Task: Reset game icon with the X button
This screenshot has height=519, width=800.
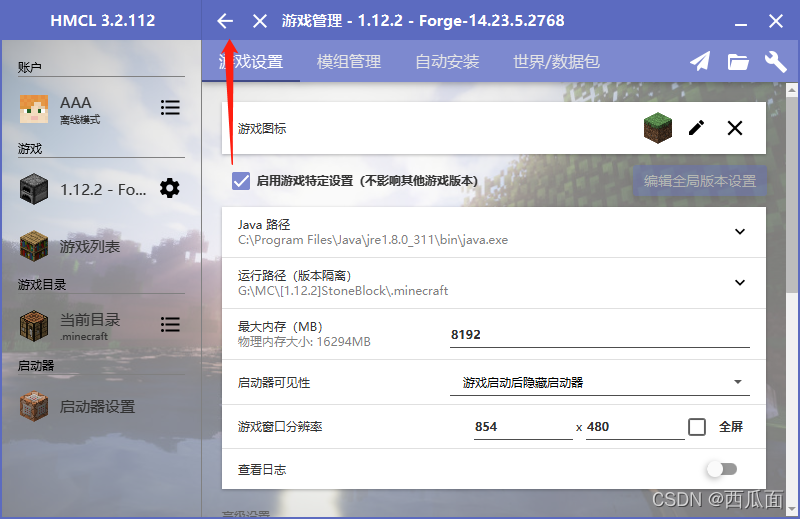Action: point(735,128)
